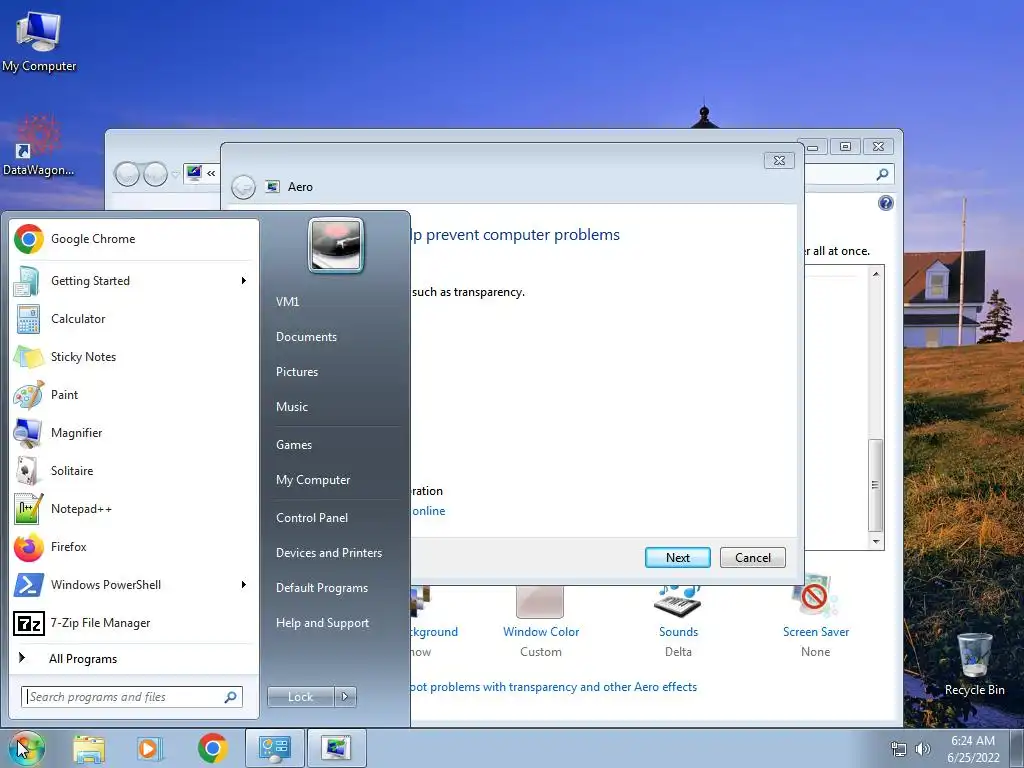The height and width of the screenshot is (768, 1024).
Task: Open Windows PowerShell from Start menu
Action: click(x=134, y=584)
